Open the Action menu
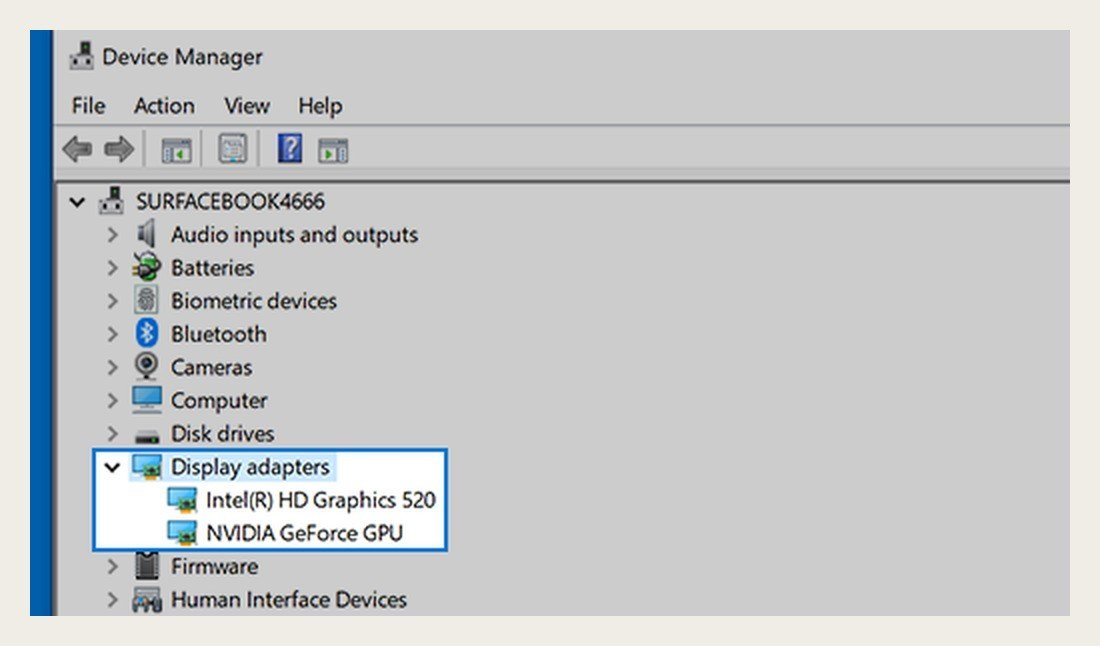Image resolution: width=1100 pixels, height=646 pixels. coord(164,106)
